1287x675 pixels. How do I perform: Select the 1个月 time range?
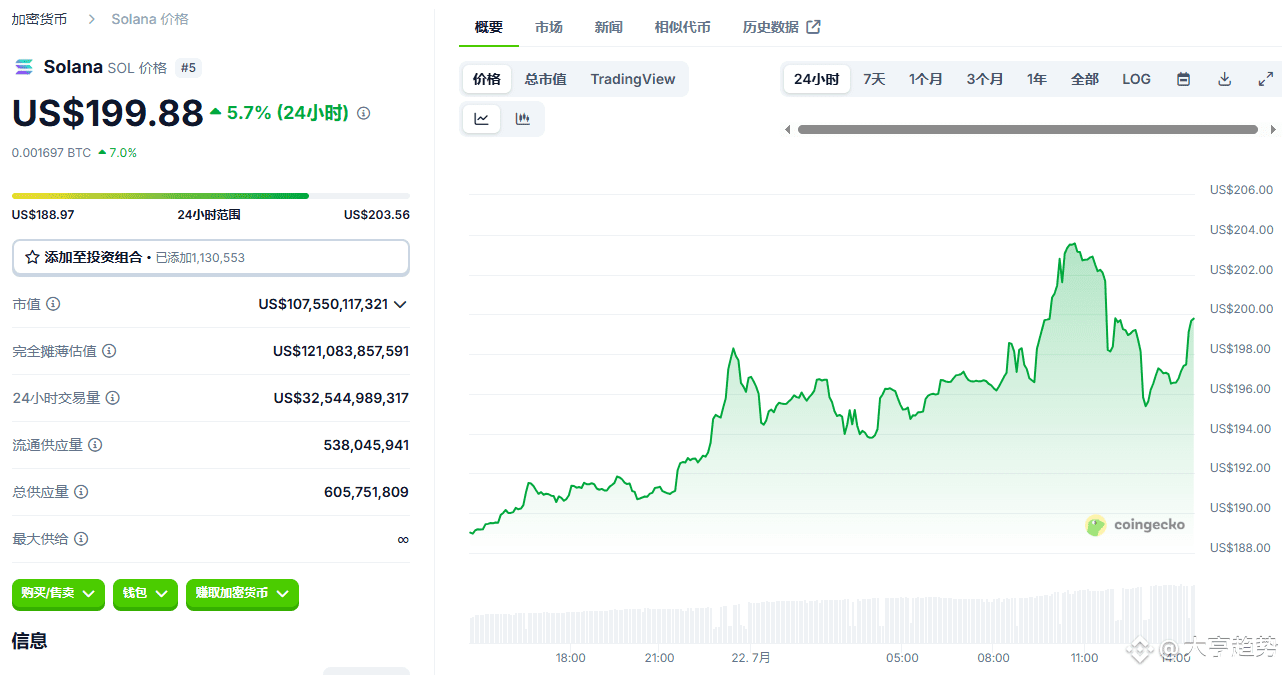tap(926, 79)
